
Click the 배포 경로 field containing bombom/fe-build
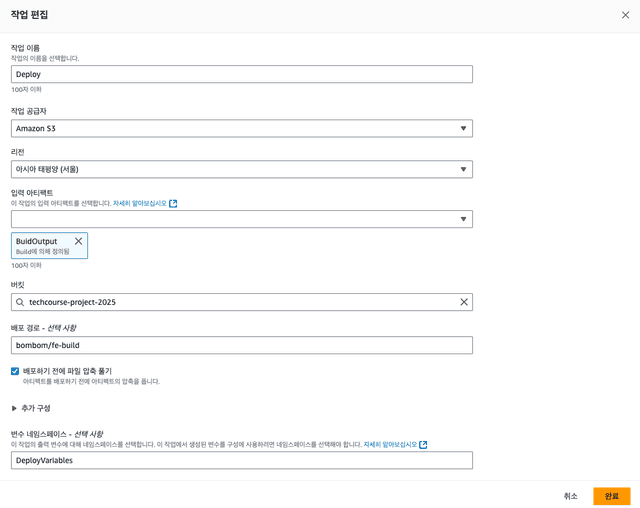(242, 345)
